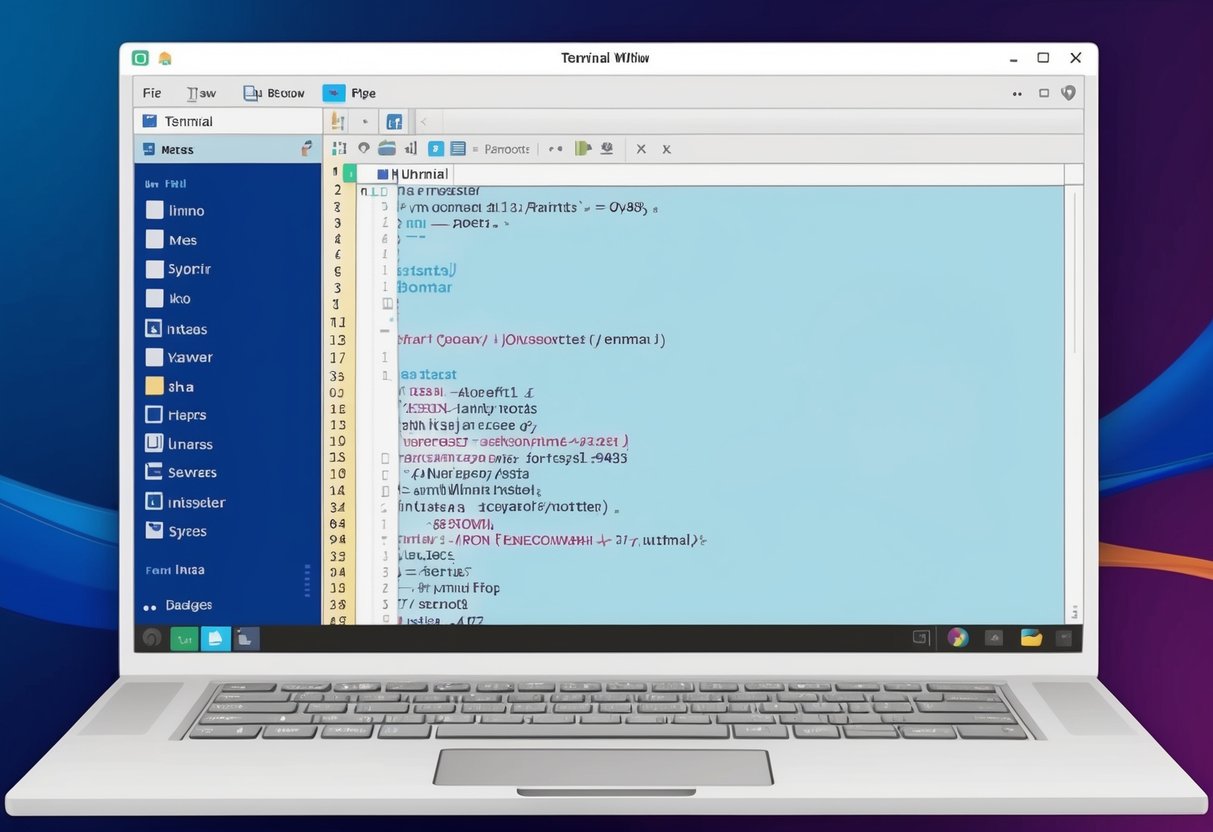Open the Page dropdown in the menu bar
Viewport: 1213px width, 832px height.
(363, 92)
